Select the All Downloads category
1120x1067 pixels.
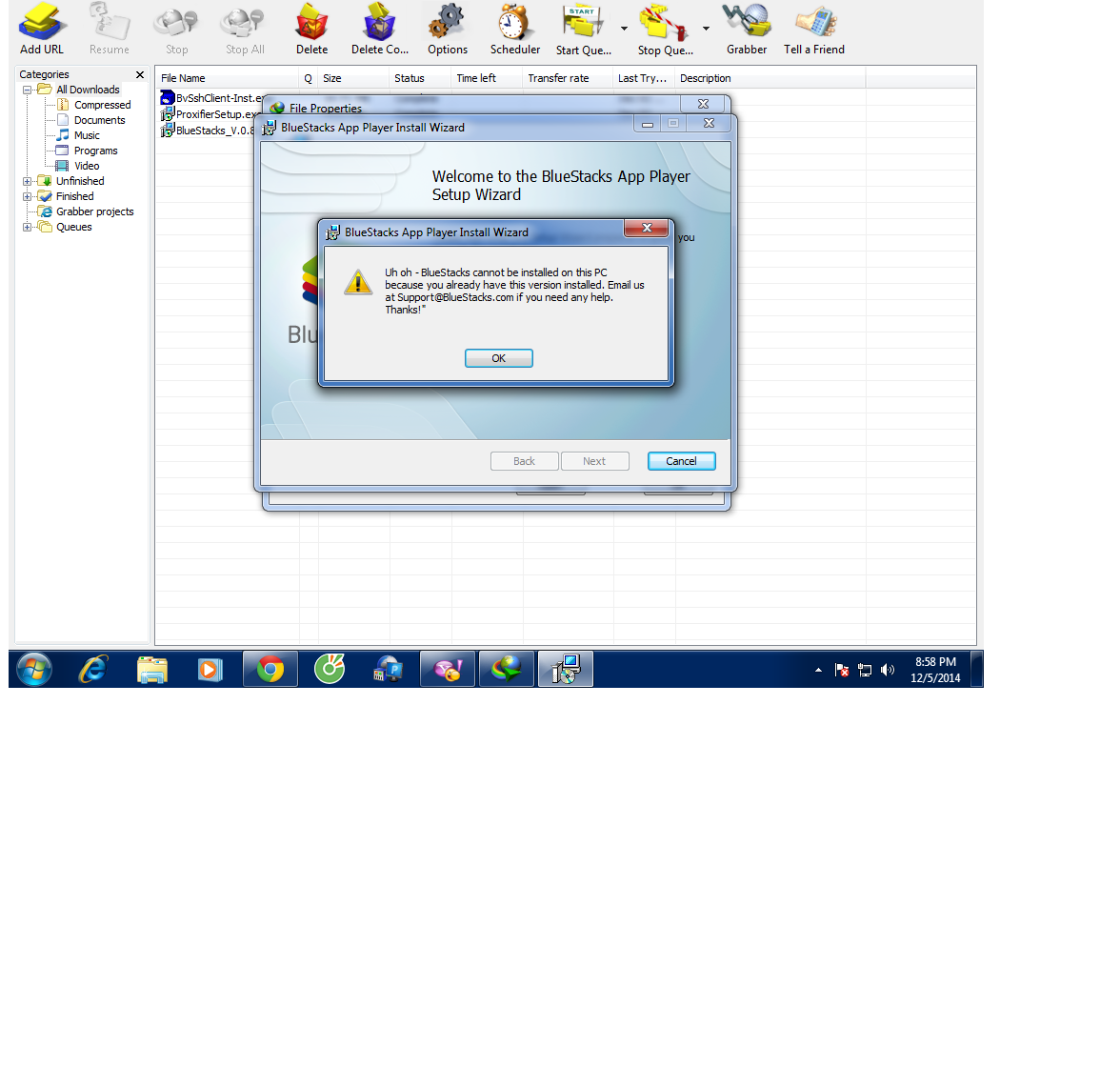pyautogui.click(x=88, y=90)
